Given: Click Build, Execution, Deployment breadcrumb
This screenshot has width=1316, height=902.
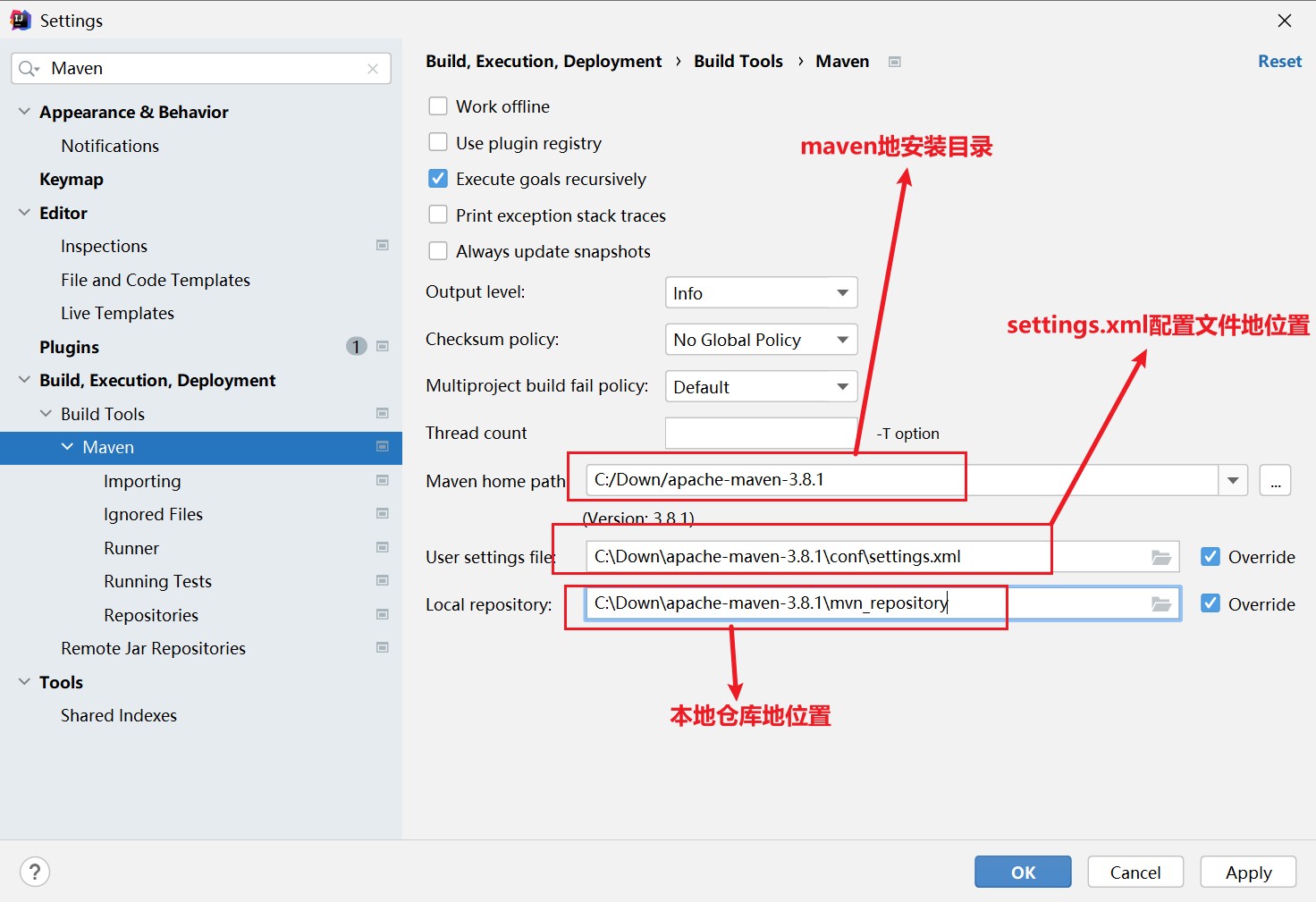Looking at the screenshot, I should 544,61.
